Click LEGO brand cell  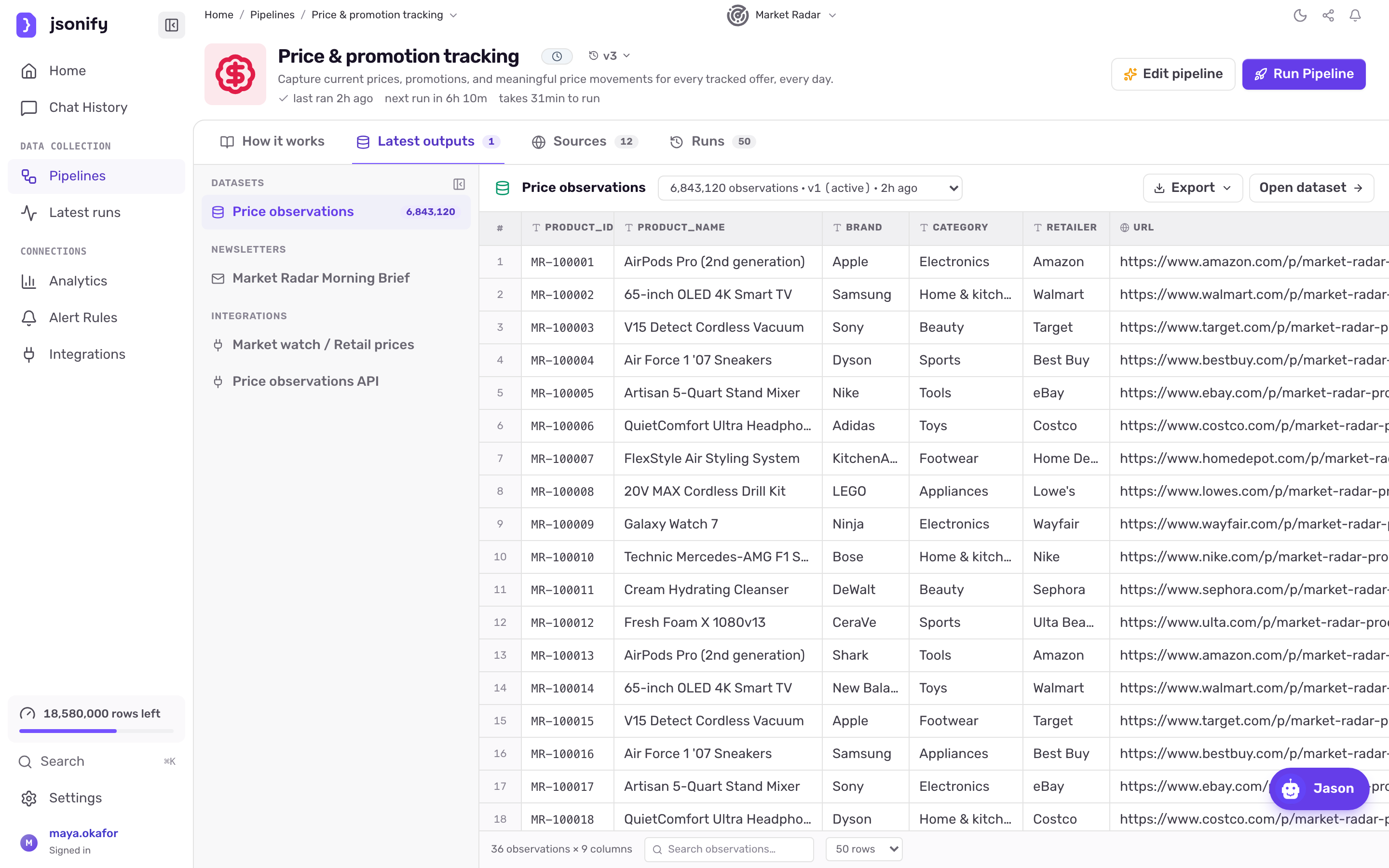point(865,491)
